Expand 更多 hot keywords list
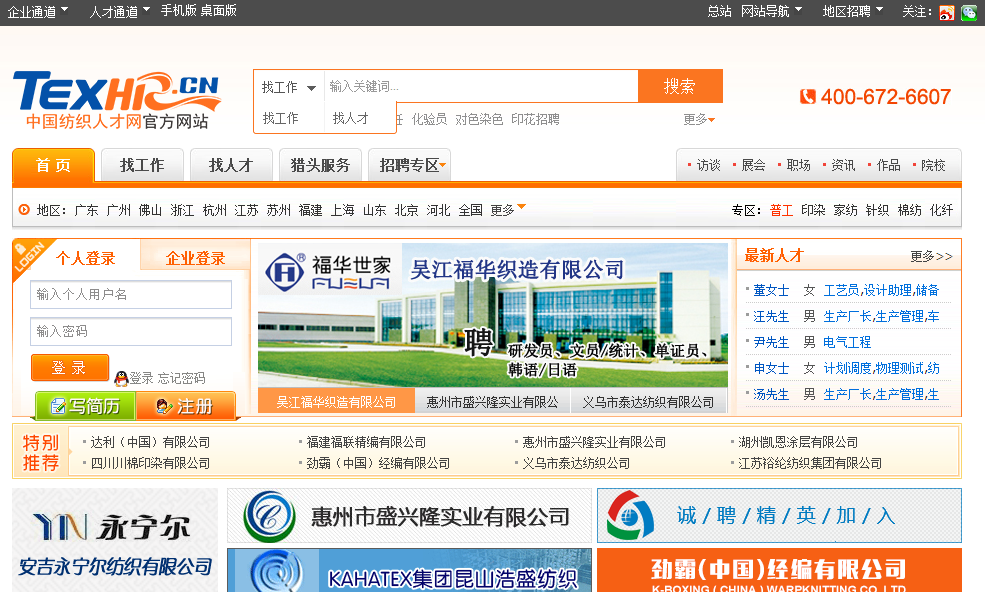 pyautogui.click(x=699, y=119)
